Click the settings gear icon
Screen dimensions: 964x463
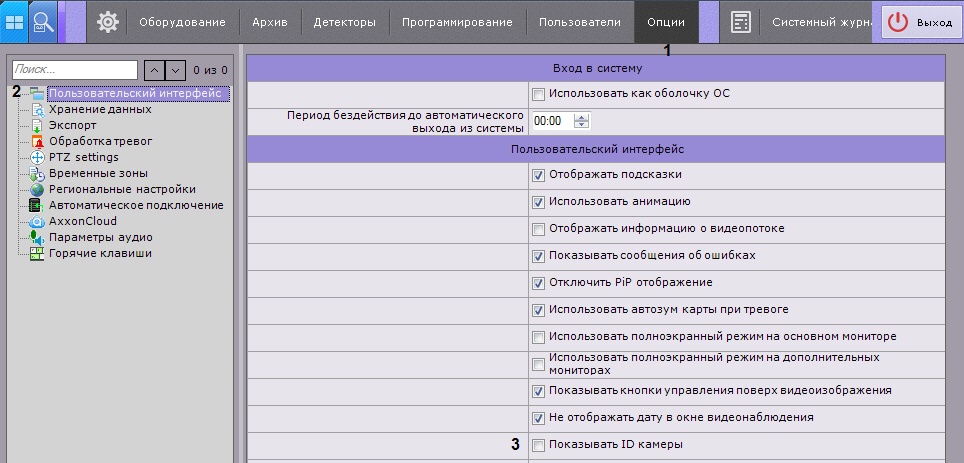[108, 22]
